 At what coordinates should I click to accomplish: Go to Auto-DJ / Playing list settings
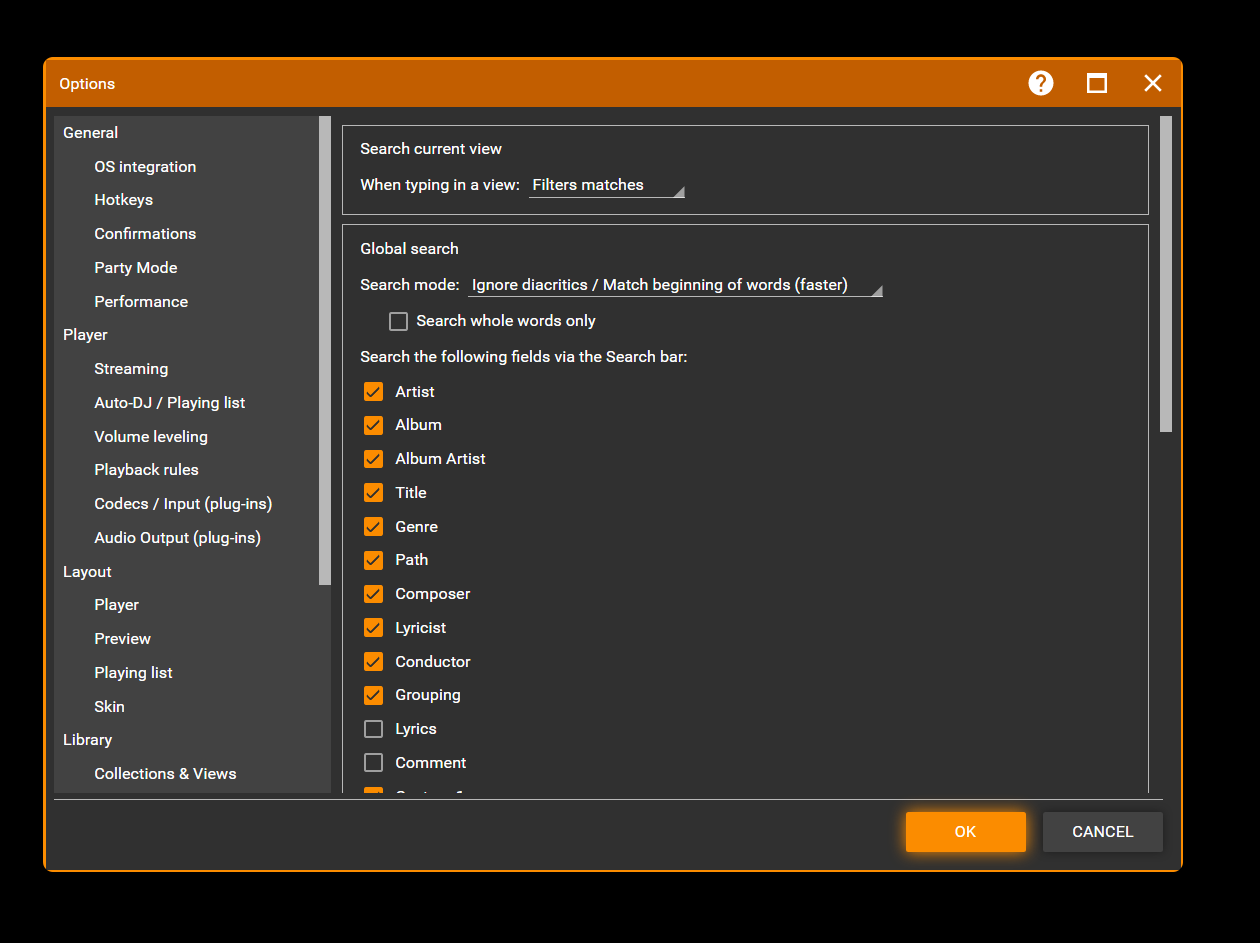[169, 403]
